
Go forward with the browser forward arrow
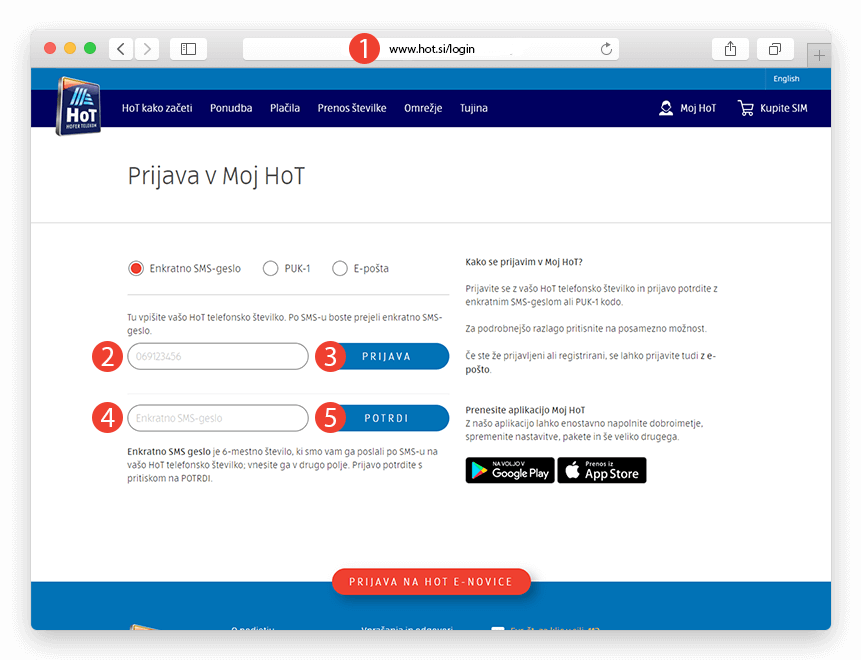[147, 49]
